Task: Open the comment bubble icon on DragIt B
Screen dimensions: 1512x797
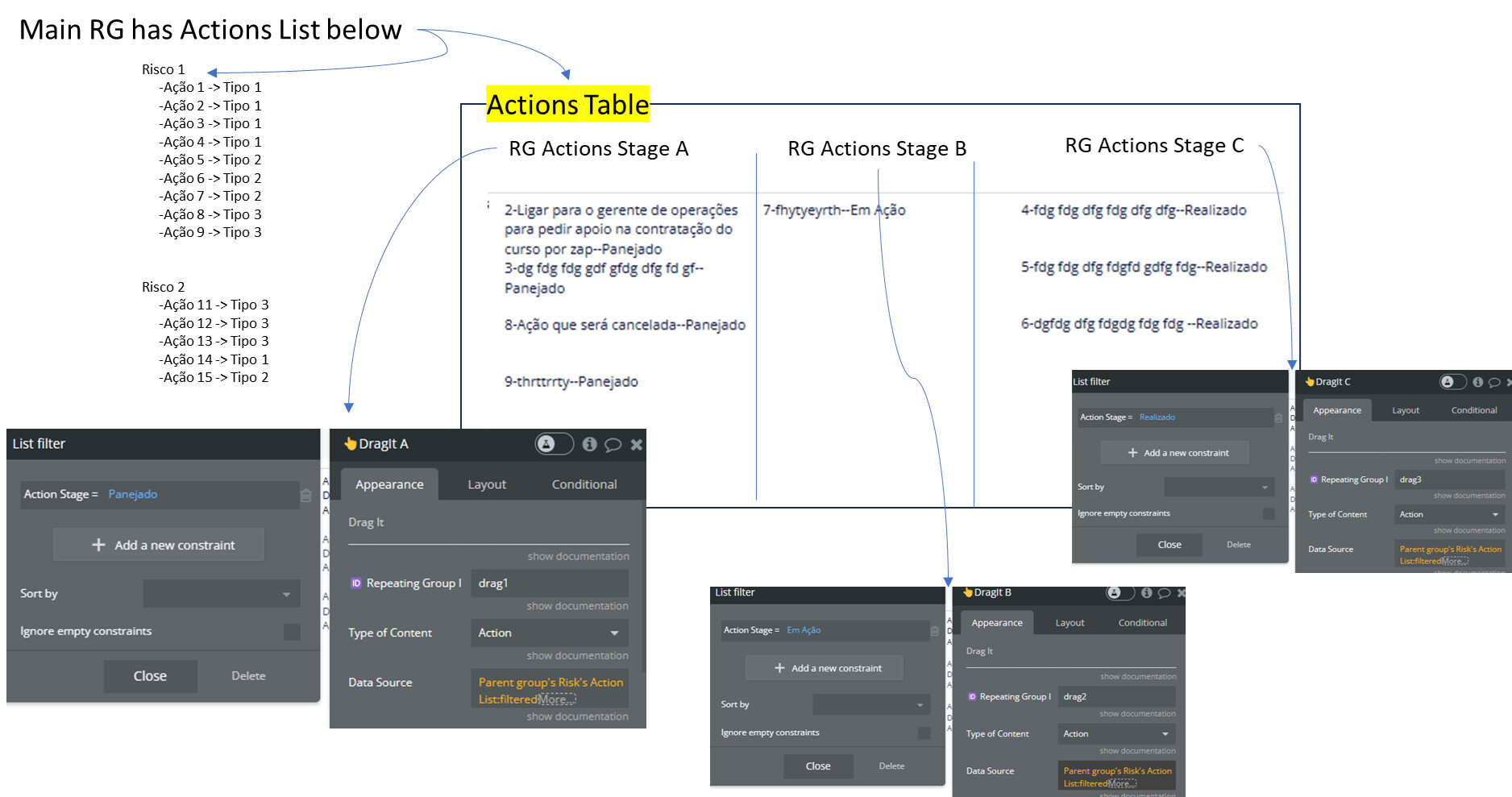Action: (x=1164, y=592)
